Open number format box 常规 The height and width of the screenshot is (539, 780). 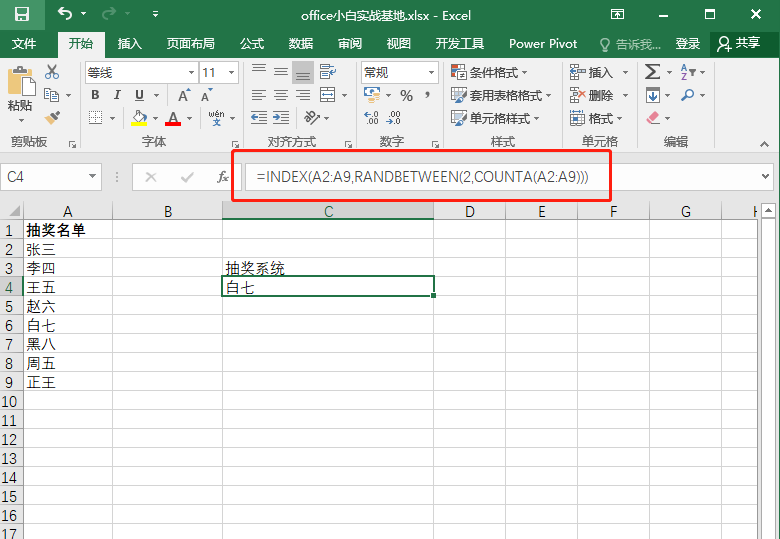(399, 73)
